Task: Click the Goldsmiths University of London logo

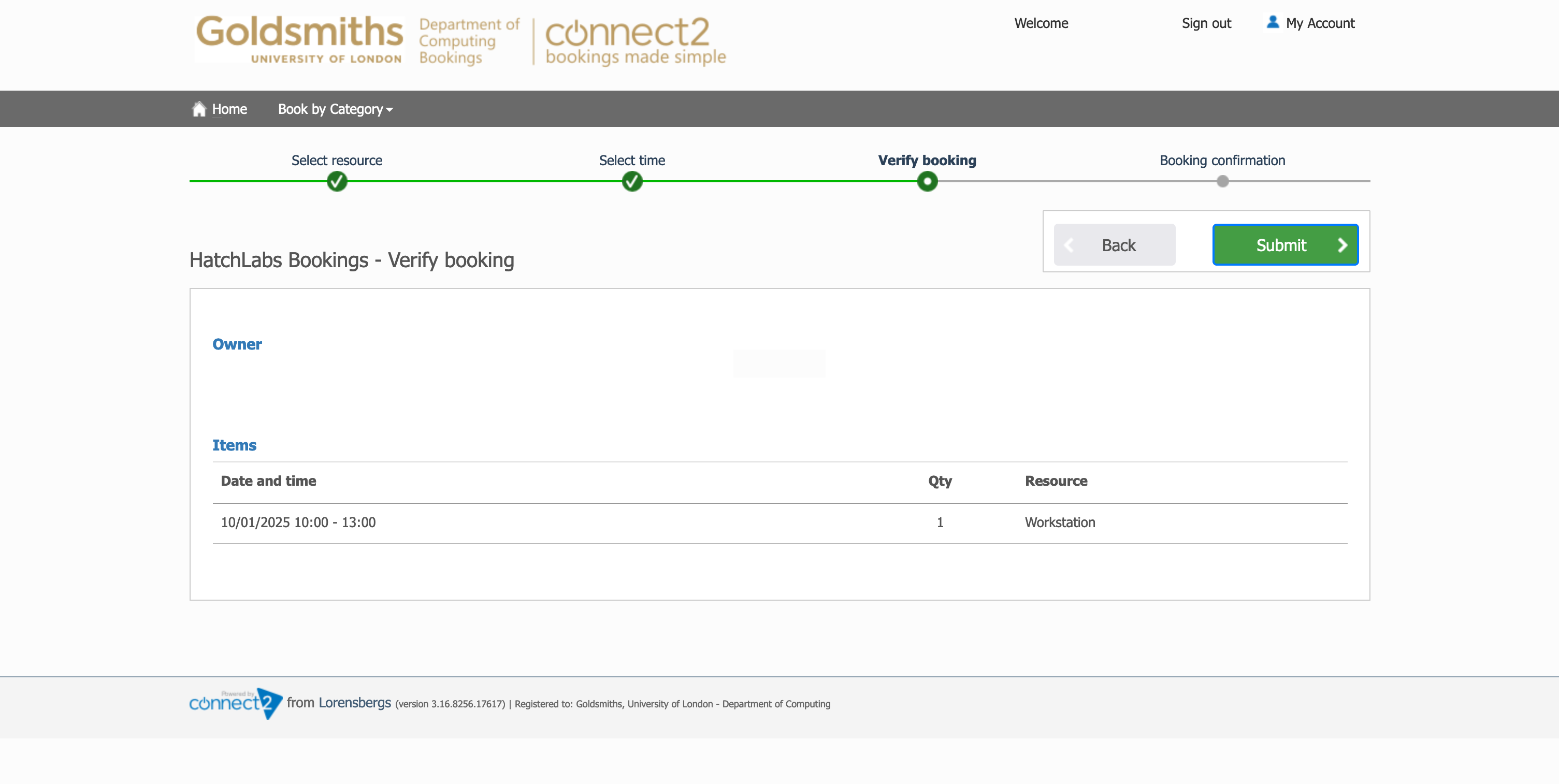Action: [x=299, y=39]
